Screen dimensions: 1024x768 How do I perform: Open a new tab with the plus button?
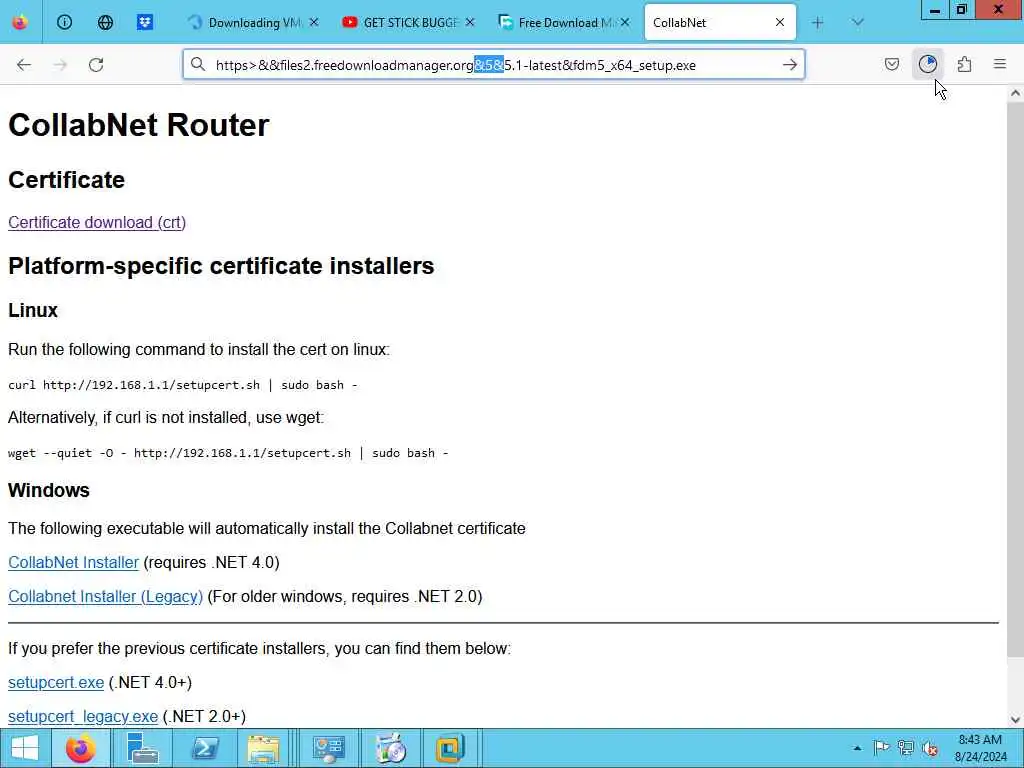pos(818,22)
